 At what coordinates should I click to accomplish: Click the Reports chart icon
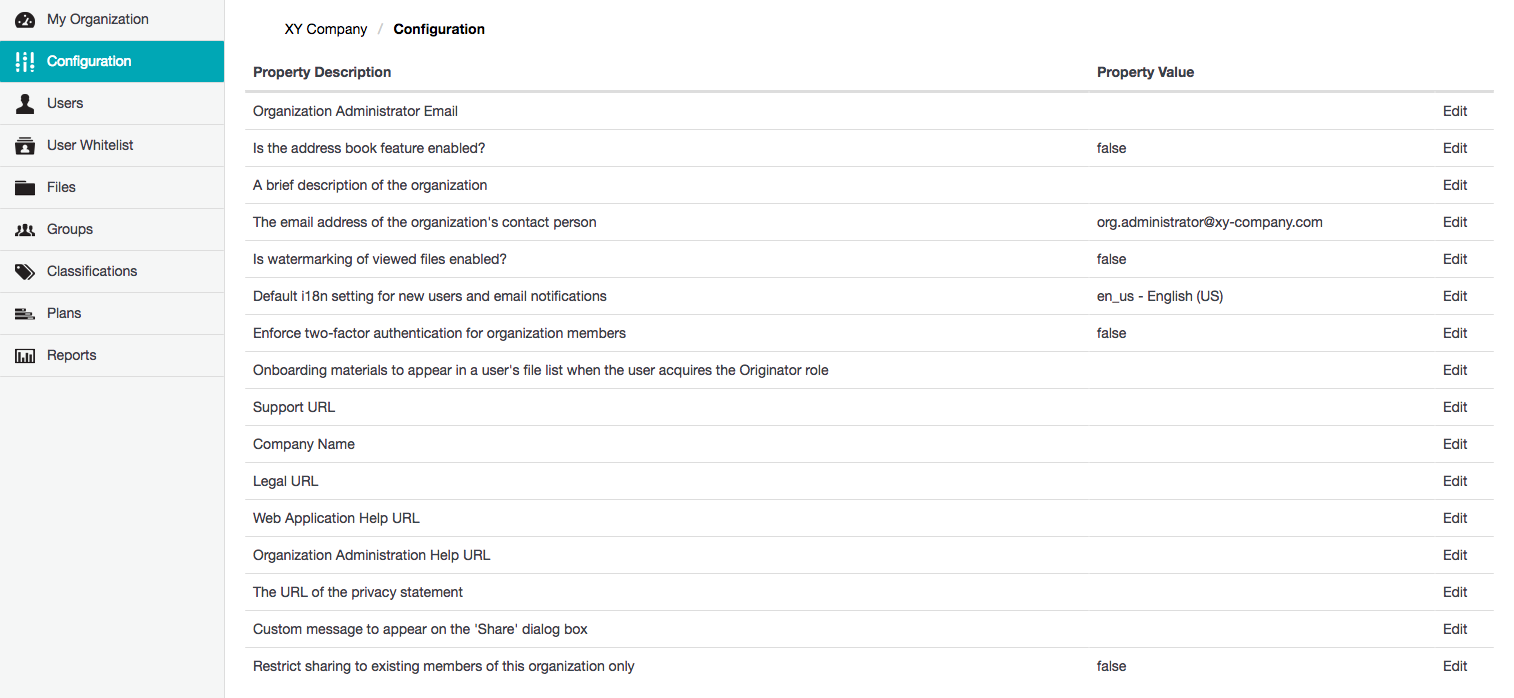click(25, 356)
